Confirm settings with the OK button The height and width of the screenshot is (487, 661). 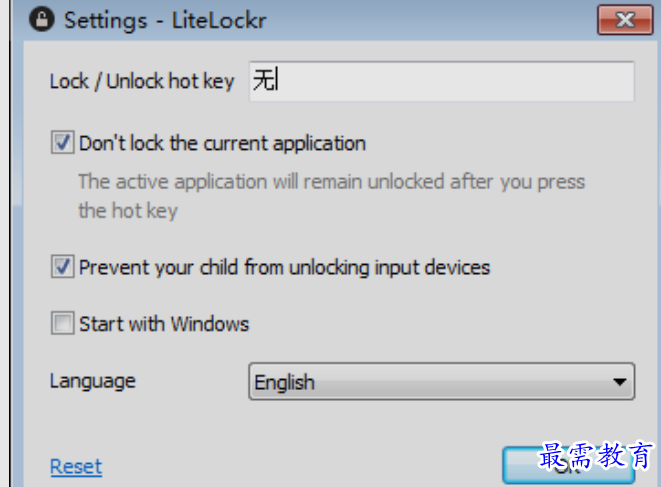click(x=568, y=465)
